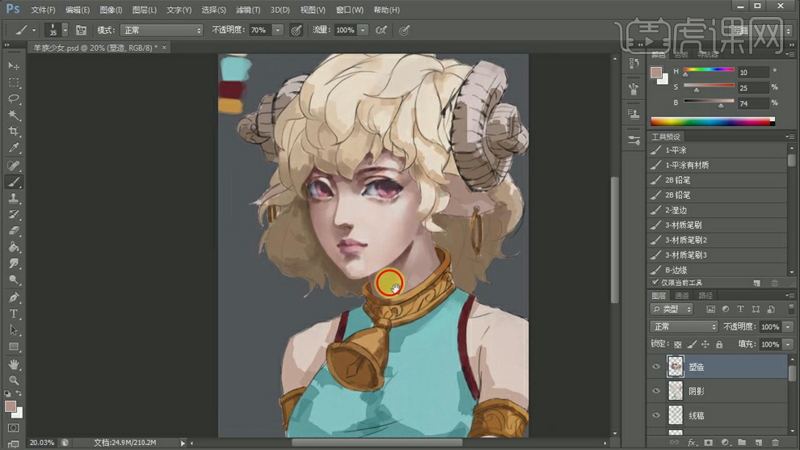Select the History Brush tool
800x450 pixels.
tap(14, 214)
